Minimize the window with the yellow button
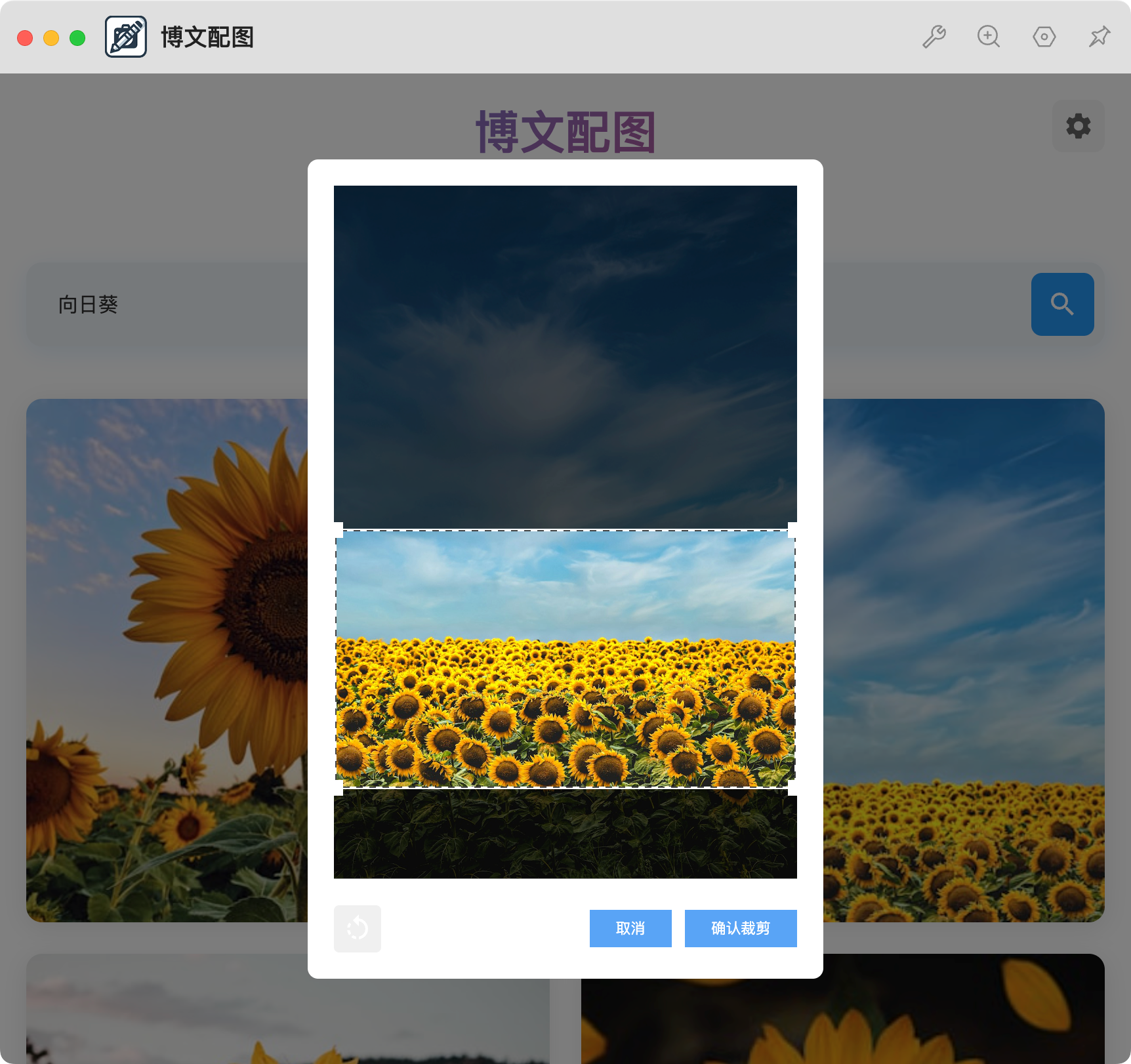 coord(51,38)
